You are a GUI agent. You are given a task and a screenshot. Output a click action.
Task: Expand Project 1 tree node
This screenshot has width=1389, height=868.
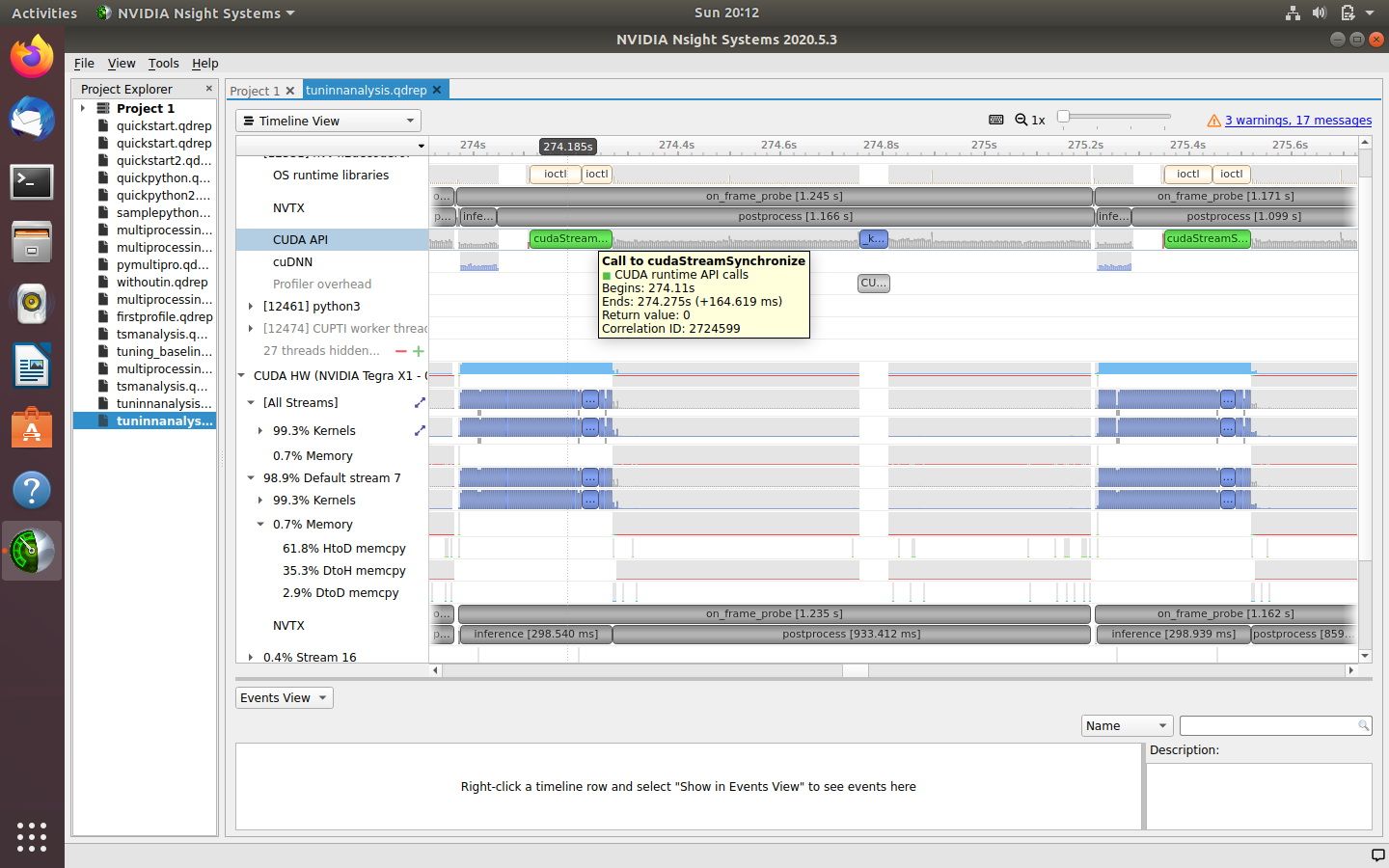83,108
